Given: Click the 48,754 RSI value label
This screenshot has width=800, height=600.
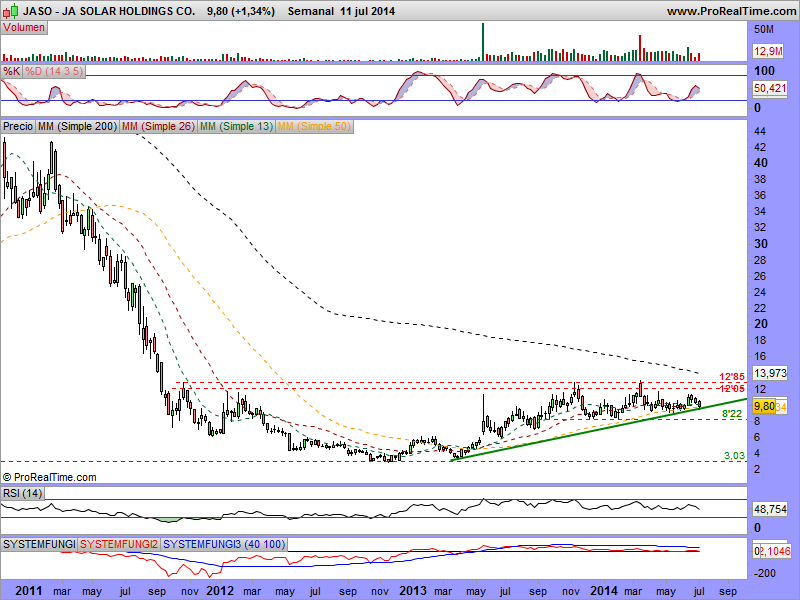Looking at the screenshot, I should click(770, 509).
